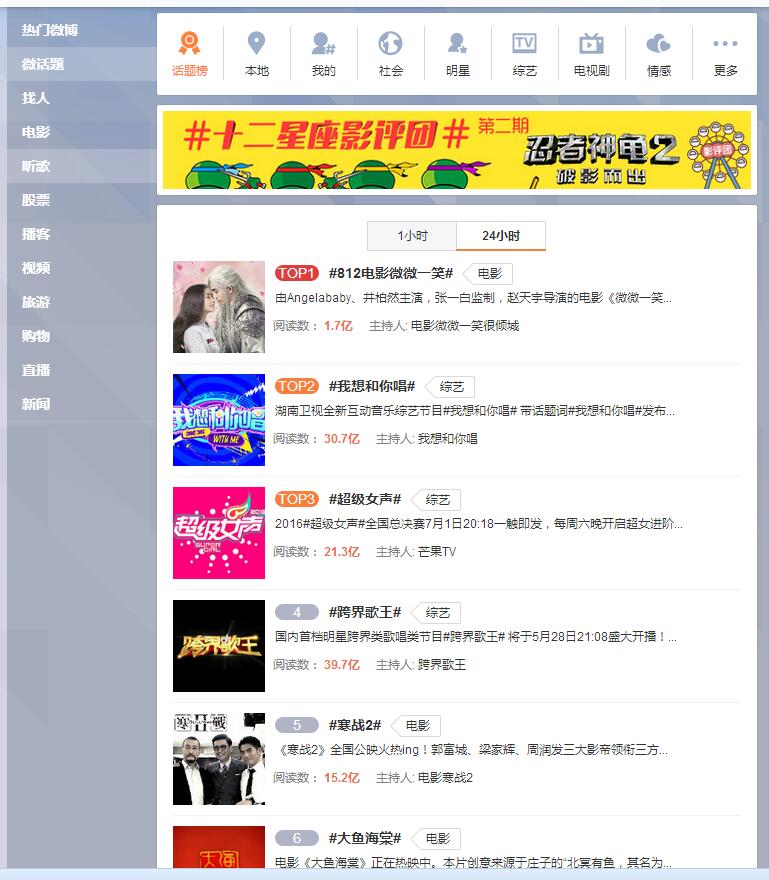
Task: Visit host 电影寒战2 profile
Action: [445, 778]
